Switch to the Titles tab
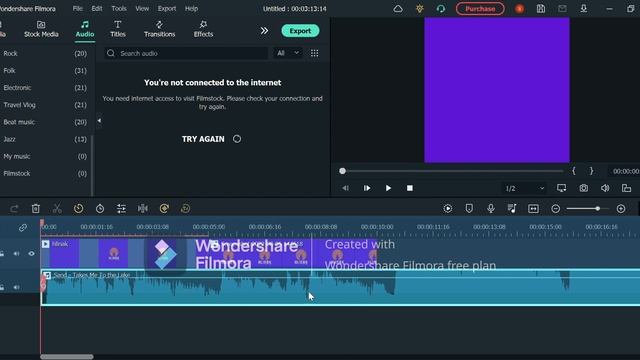640x360 pixels. 118,29
